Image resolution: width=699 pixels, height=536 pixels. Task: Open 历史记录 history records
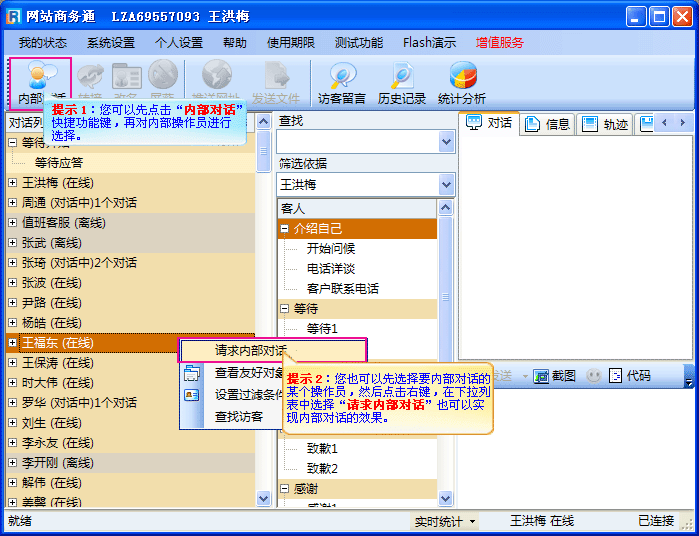pyautogui.click(x=402, y=82)
